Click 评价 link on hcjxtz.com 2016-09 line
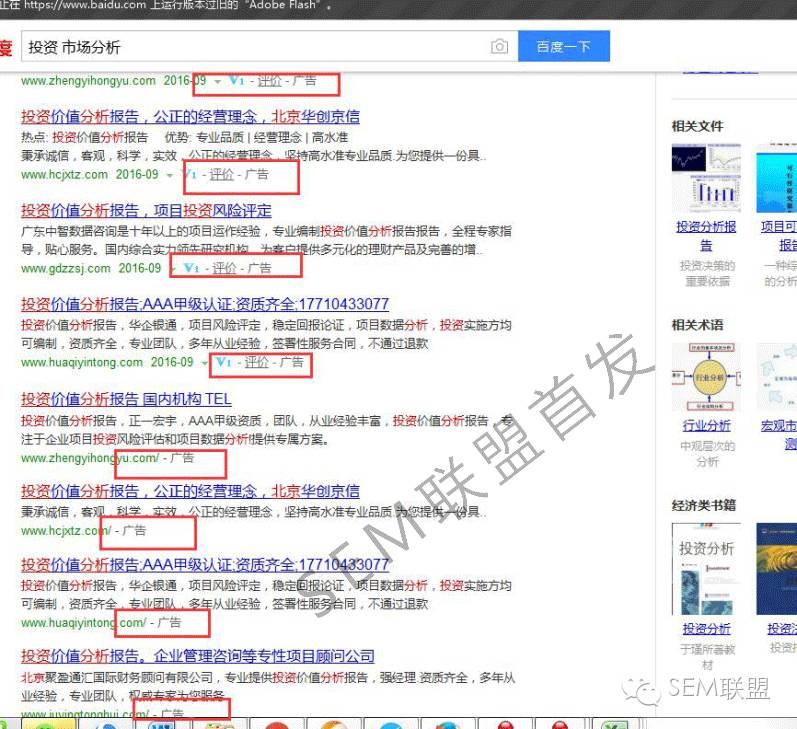797x729 pixels. [222, 174]
